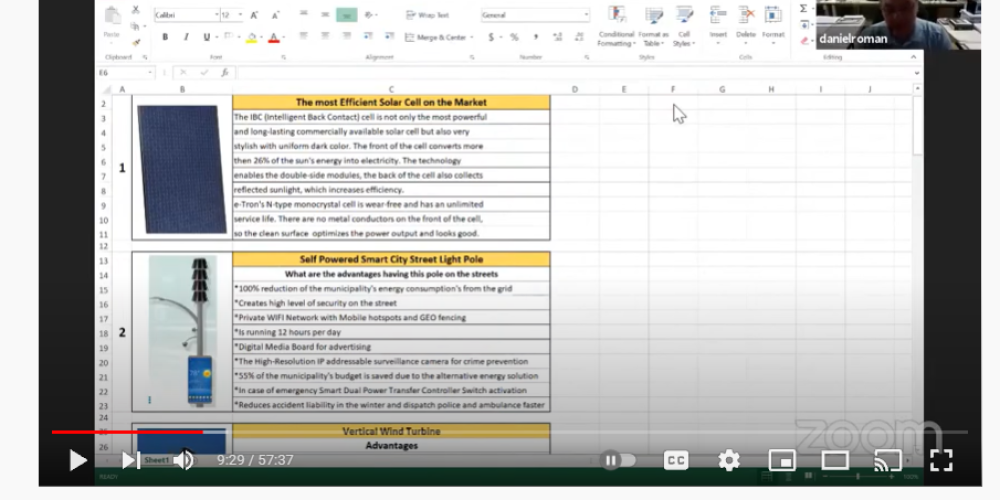Image resolution: width=1000 pixels, height=500 pixels.
Task: Toggle the highlighted Bottom Align button
Action: pos(346,15)
